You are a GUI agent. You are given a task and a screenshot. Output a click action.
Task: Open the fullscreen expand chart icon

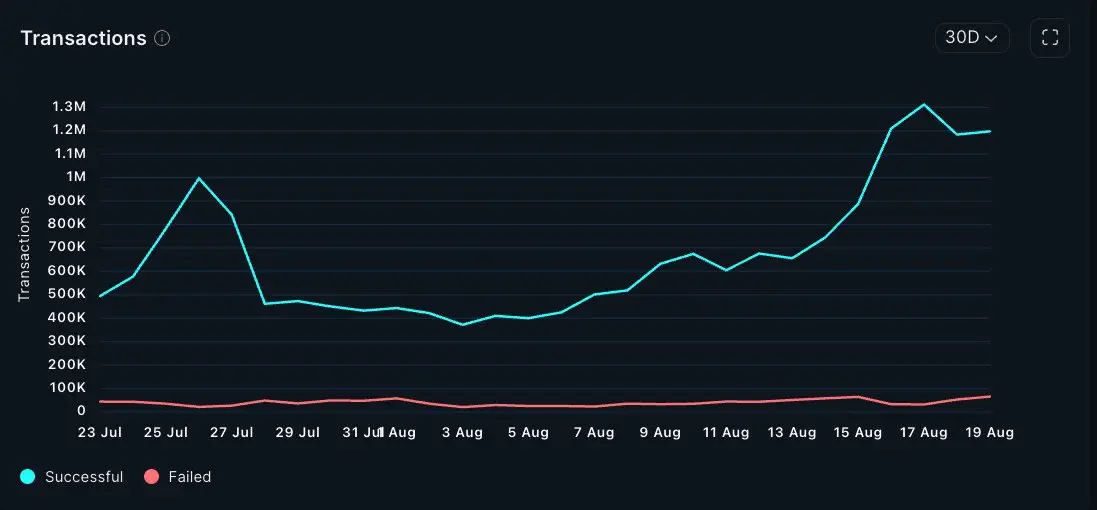[1049, 38]
